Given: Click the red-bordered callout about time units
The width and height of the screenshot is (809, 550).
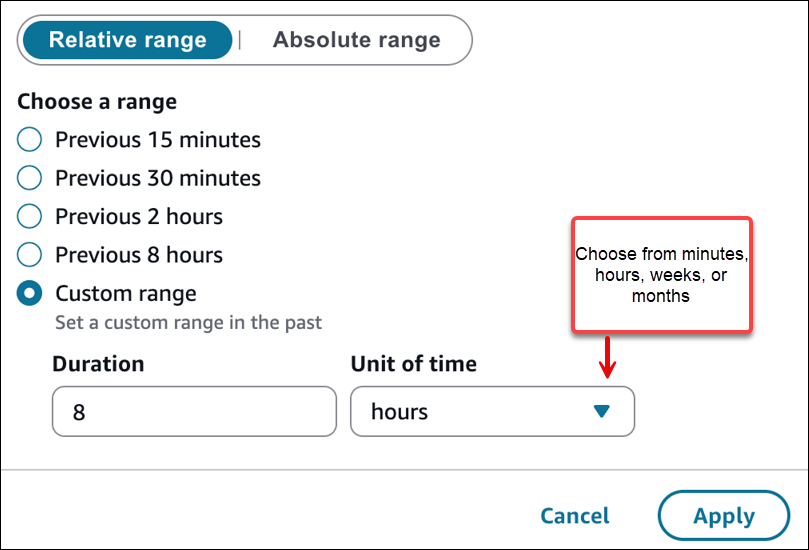Looking at the screenshot, I should point(660,275).
